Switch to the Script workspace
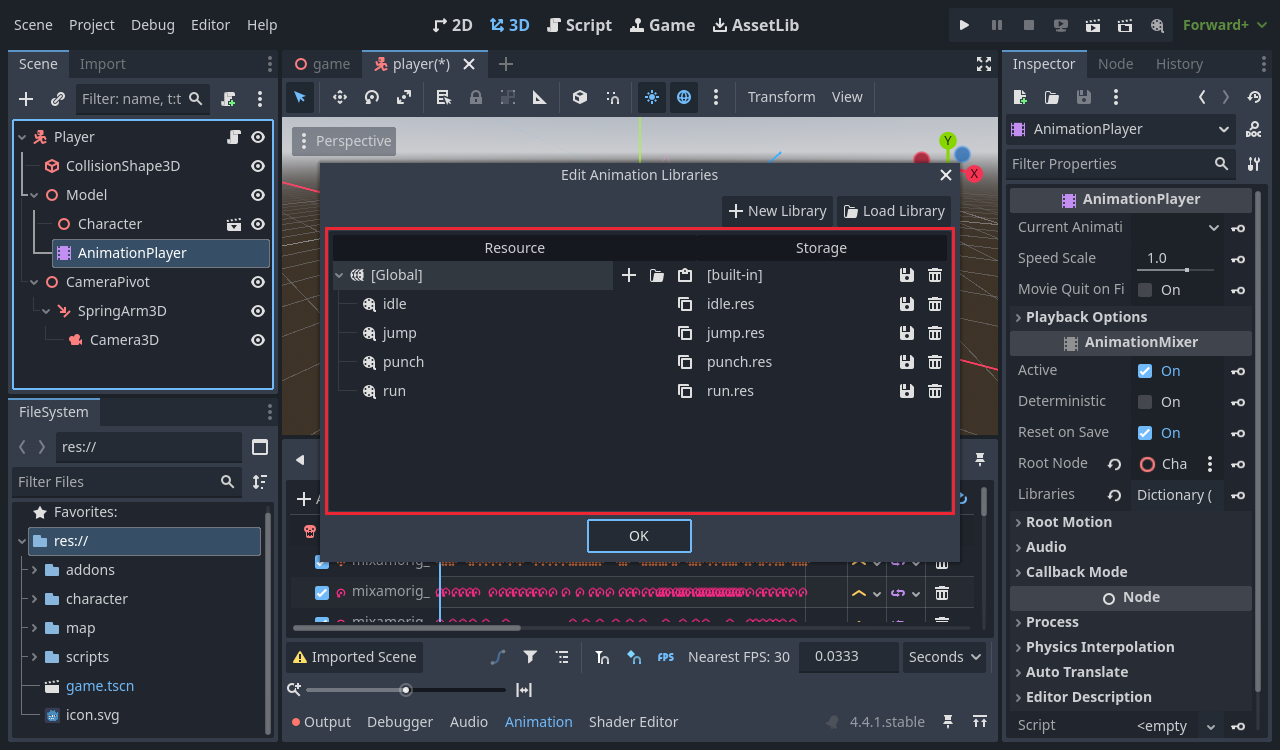 pos(579,25)
